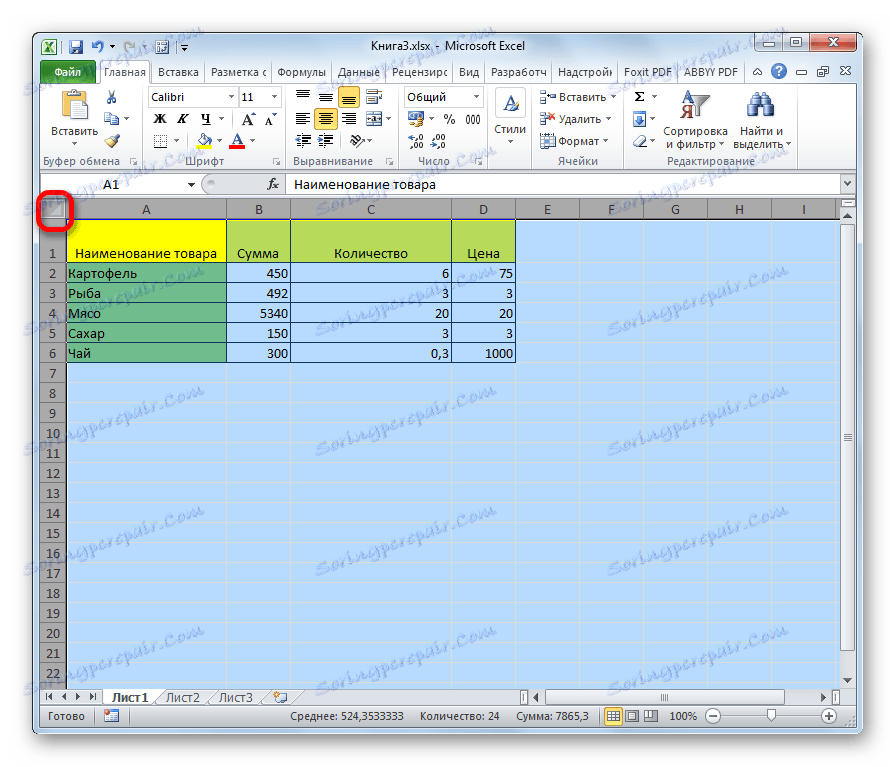Open the Общий number format dropdown
Screen dimensions: 896x767
click(476, 97)
